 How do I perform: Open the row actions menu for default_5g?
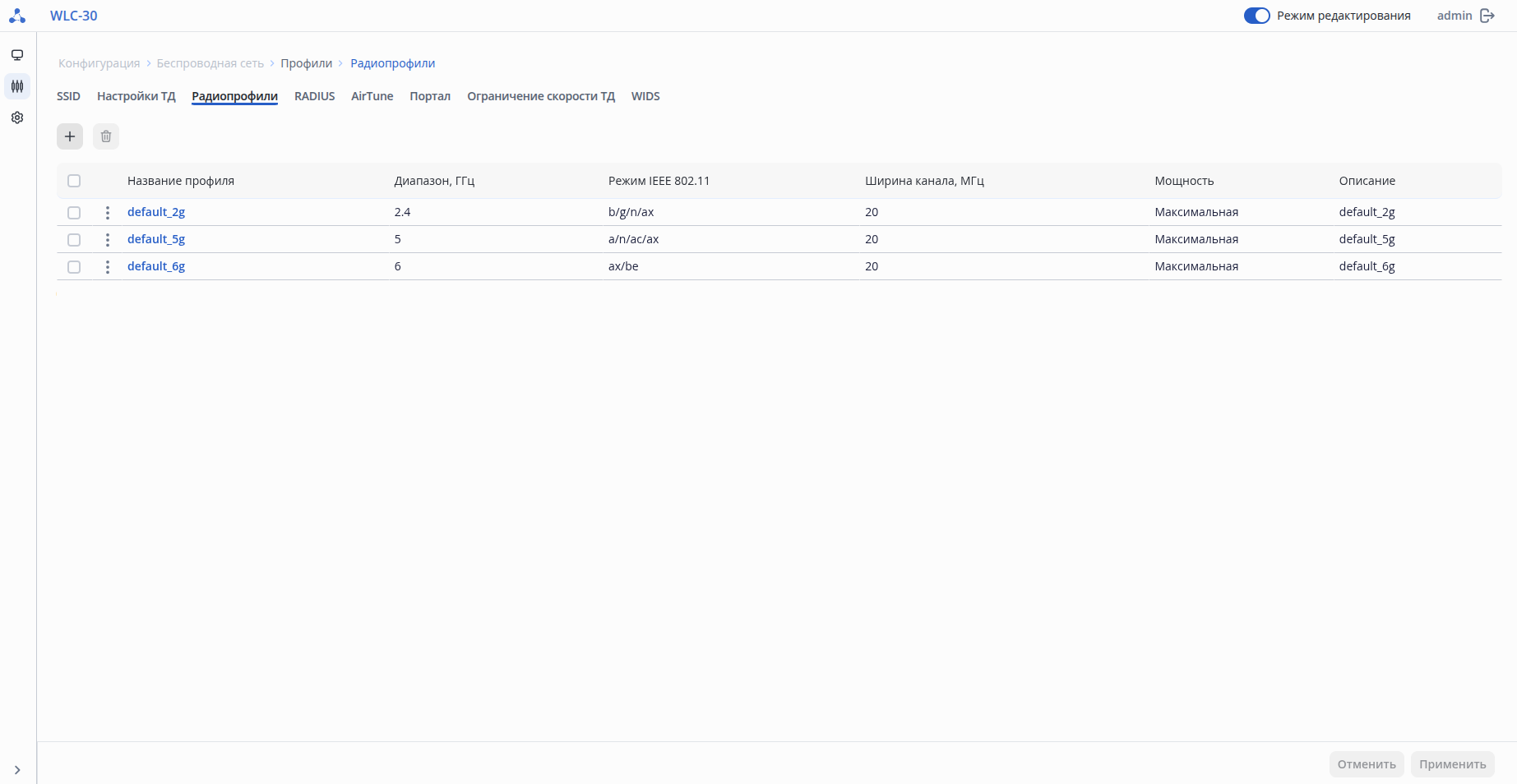(108, 240)
